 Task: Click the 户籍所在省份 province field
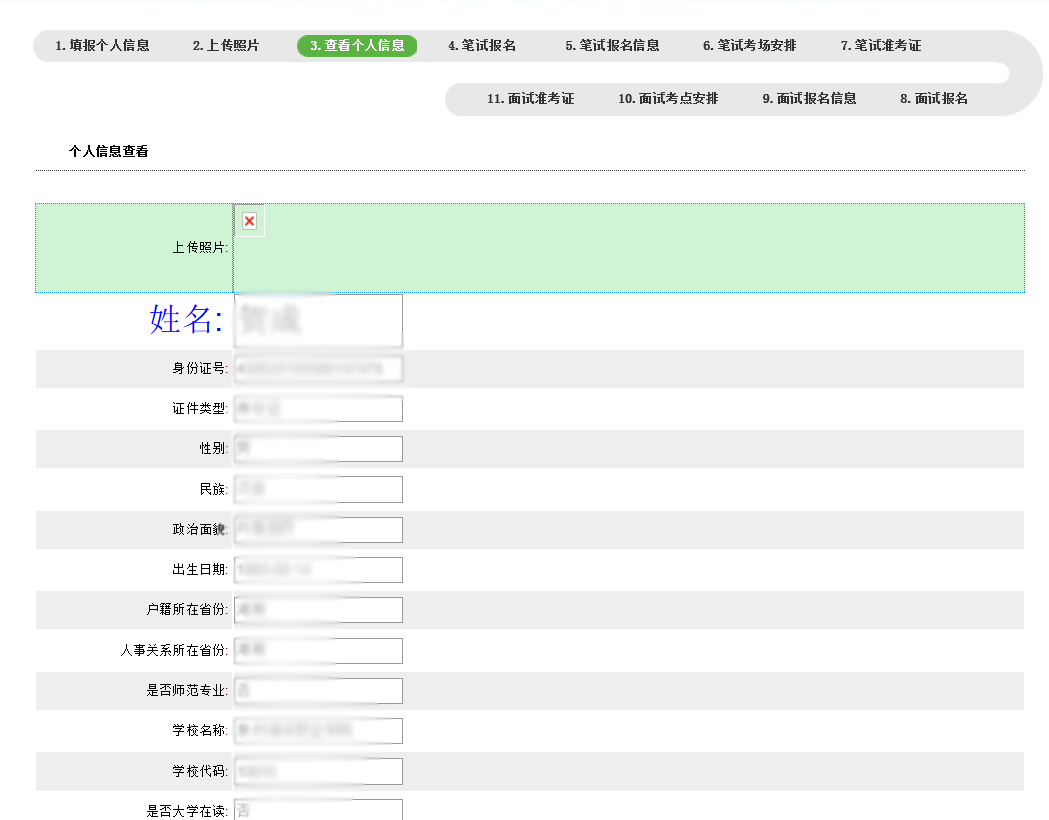click(x=318, y=610)
